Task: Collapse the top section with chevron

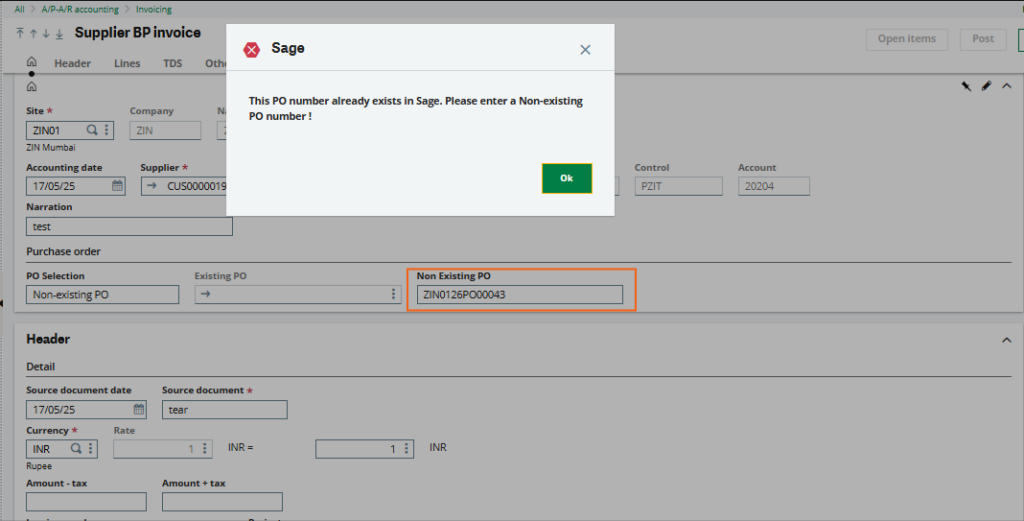Action: [1006, 86]
